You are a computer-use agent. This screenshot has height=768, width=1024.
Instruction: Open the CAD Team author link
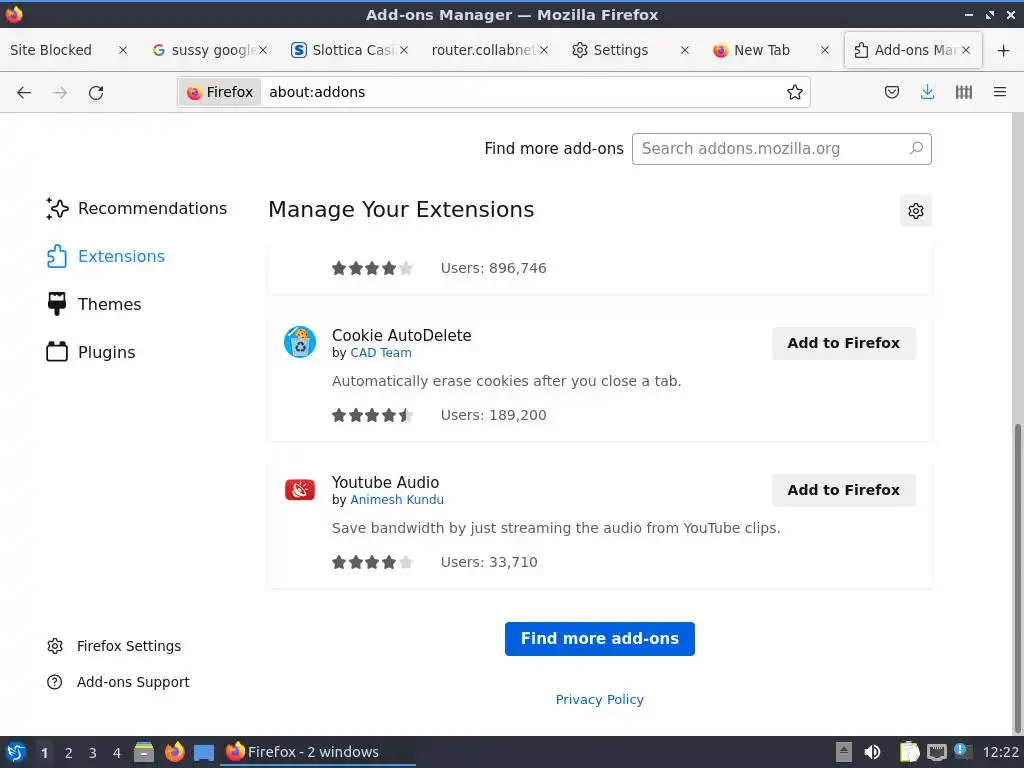click(381, 353)
